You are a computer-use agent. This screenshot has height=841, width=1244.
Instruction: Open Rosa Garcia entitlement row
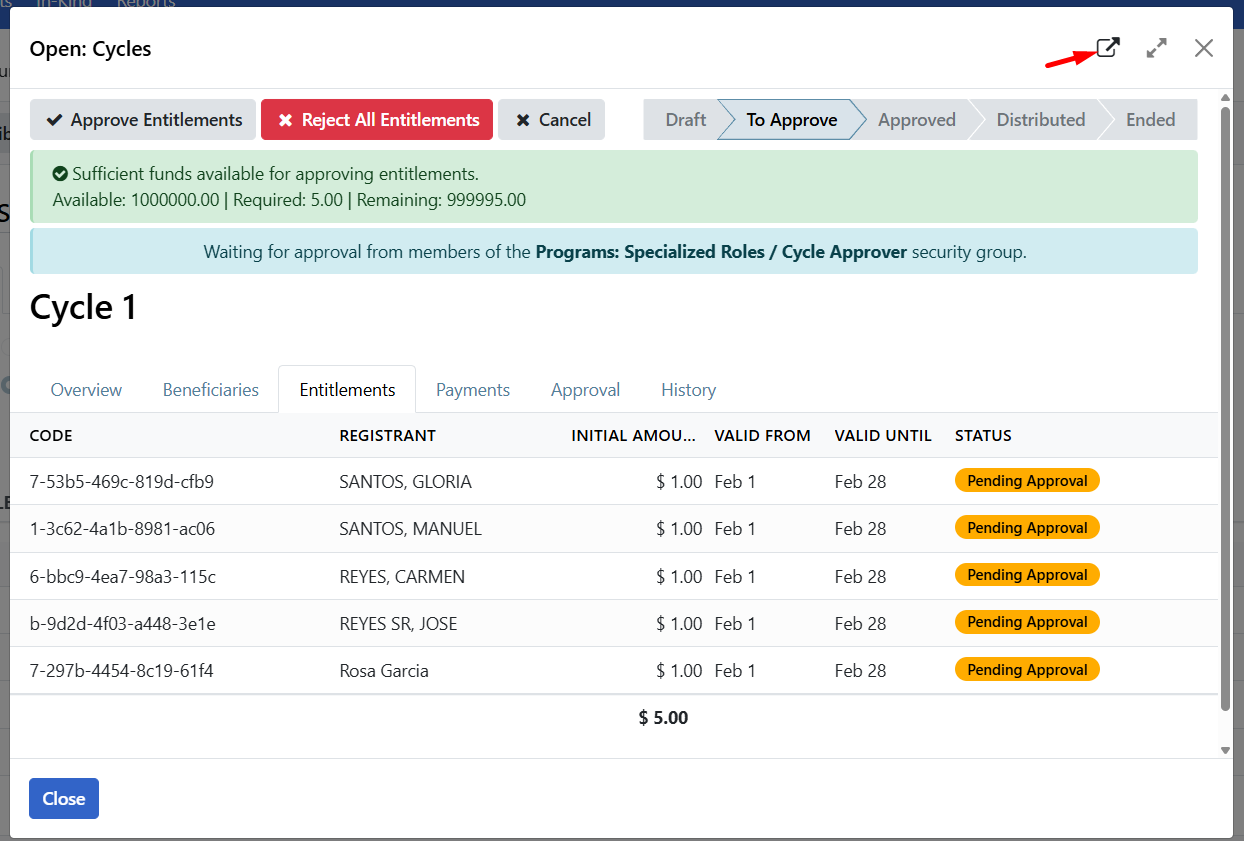(384, 671)
